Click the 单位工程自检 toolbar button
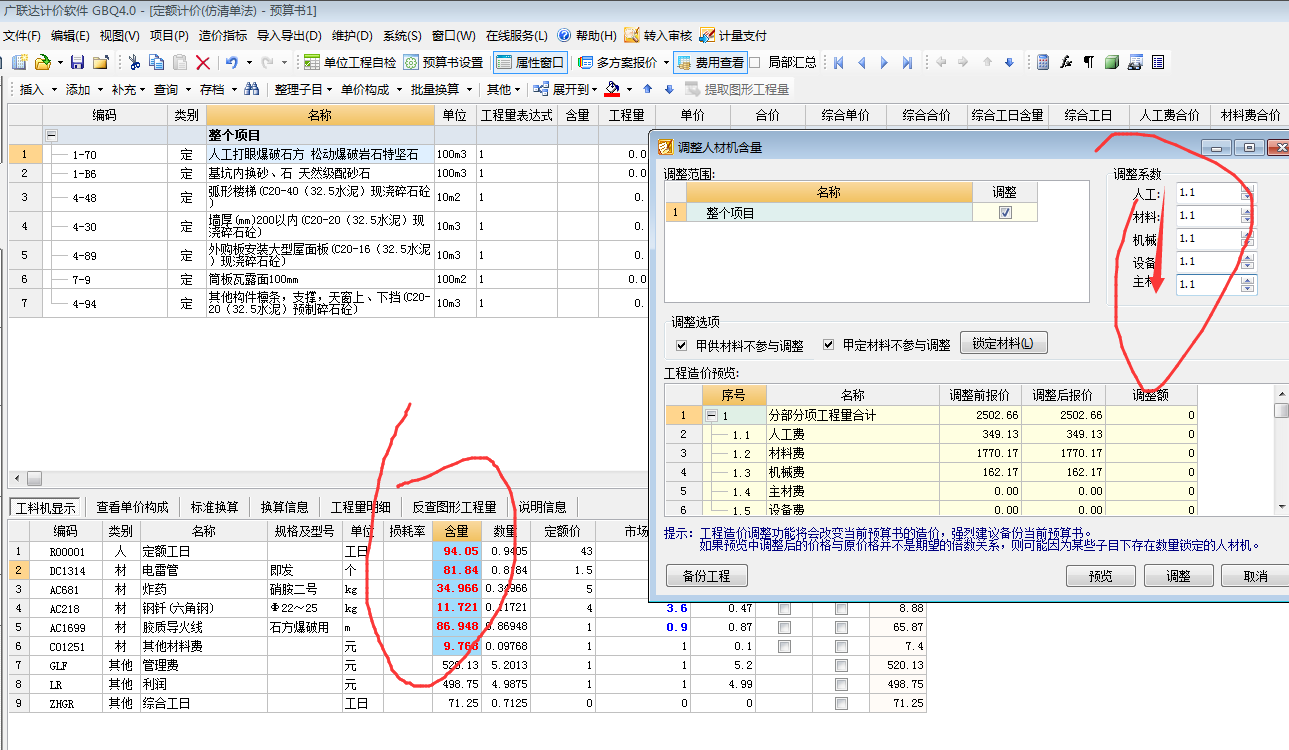This screenshot has width=1289, height=750. click(x=350, y=62)
